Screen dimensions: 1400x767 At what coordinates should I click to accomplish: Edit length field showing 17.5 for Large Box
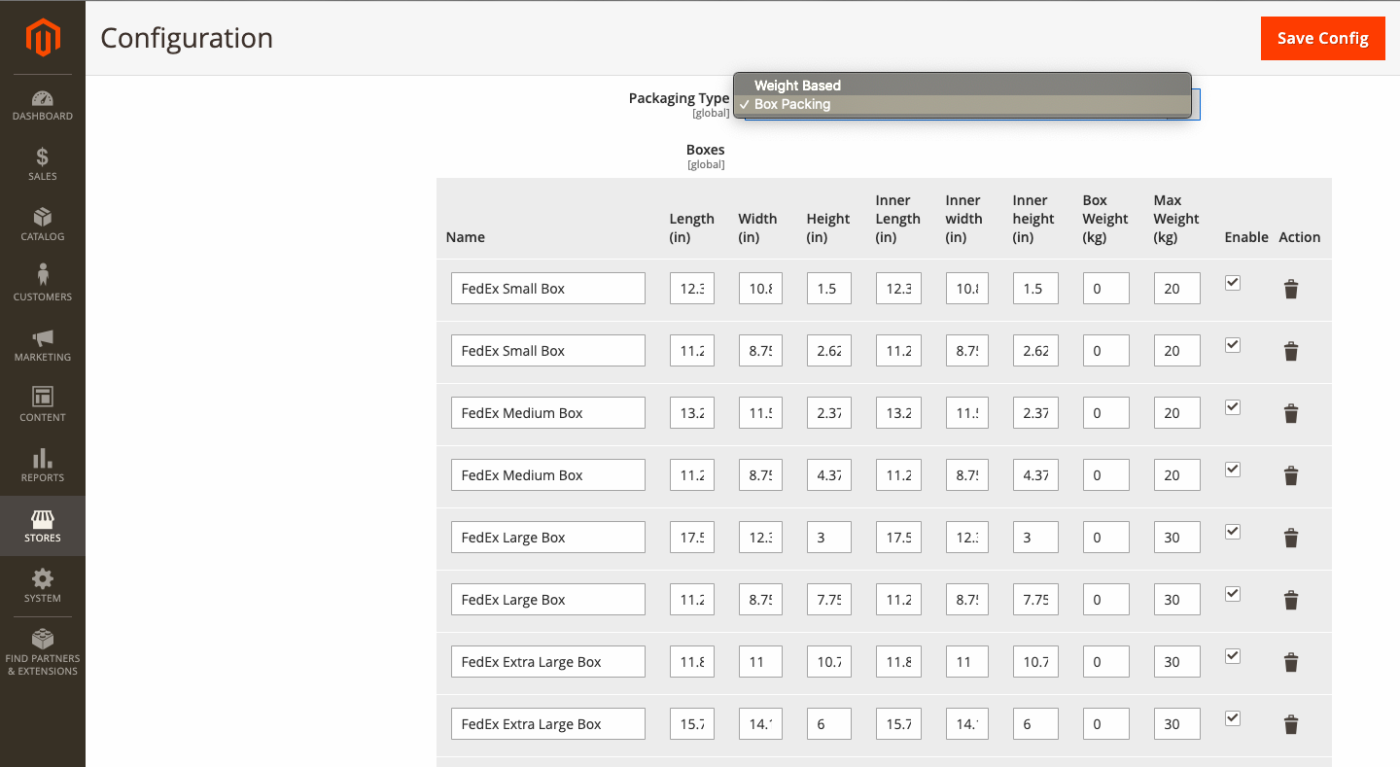(692, 537)
